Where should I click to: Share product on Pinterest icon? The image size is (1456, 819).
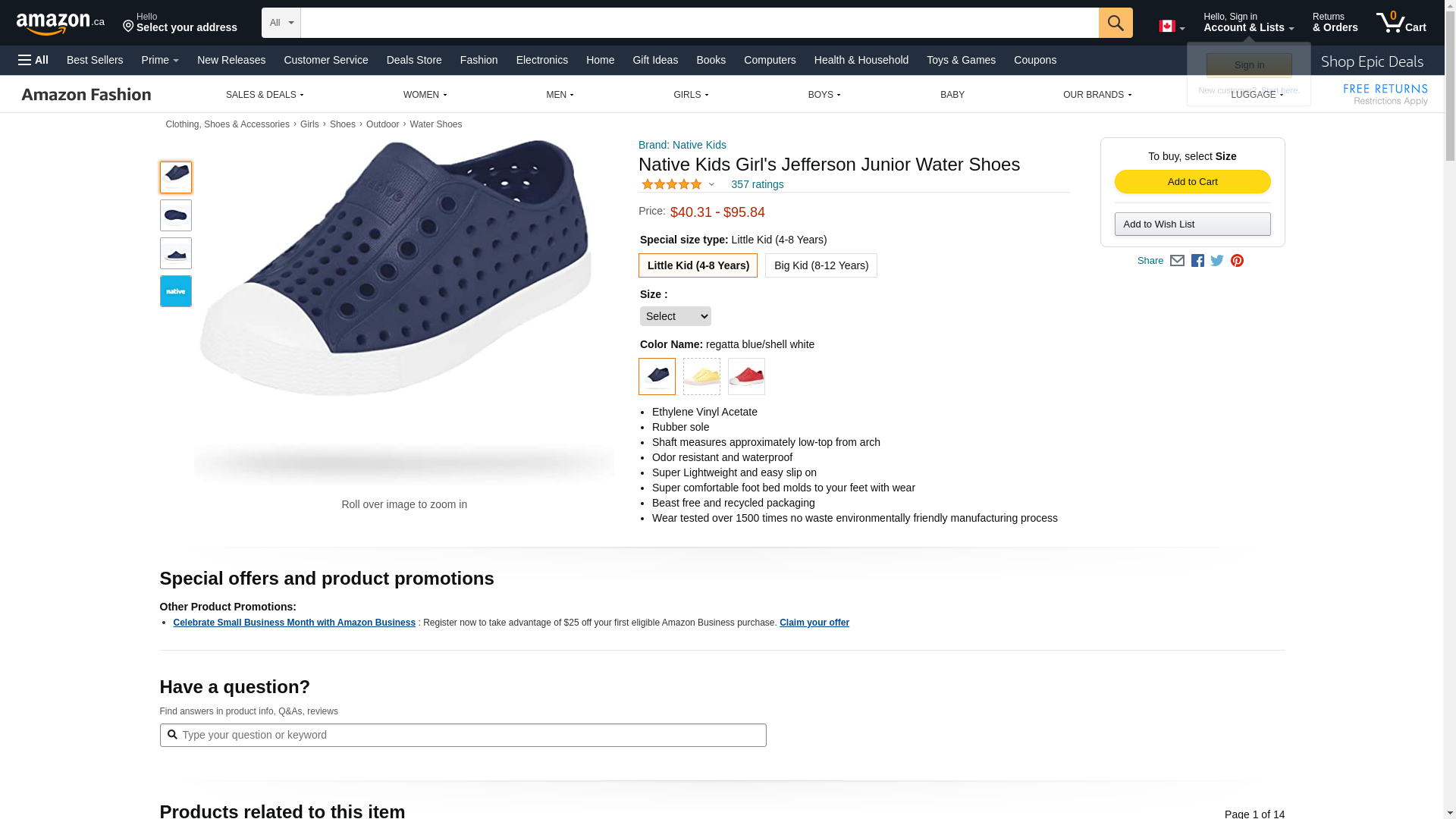point(1237,261)
